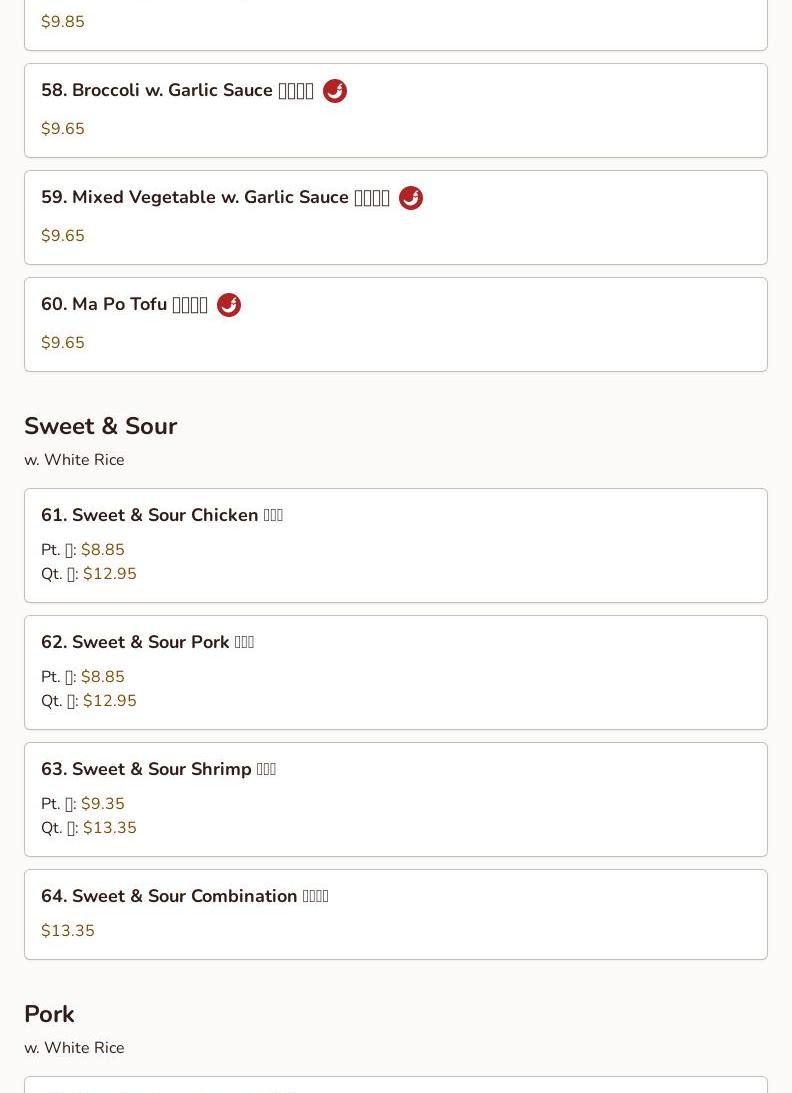Select 59. Mixed Vegetable w. Garlic Sauce
Viewport: 792px width, 1093px height.
click(396, 217)
